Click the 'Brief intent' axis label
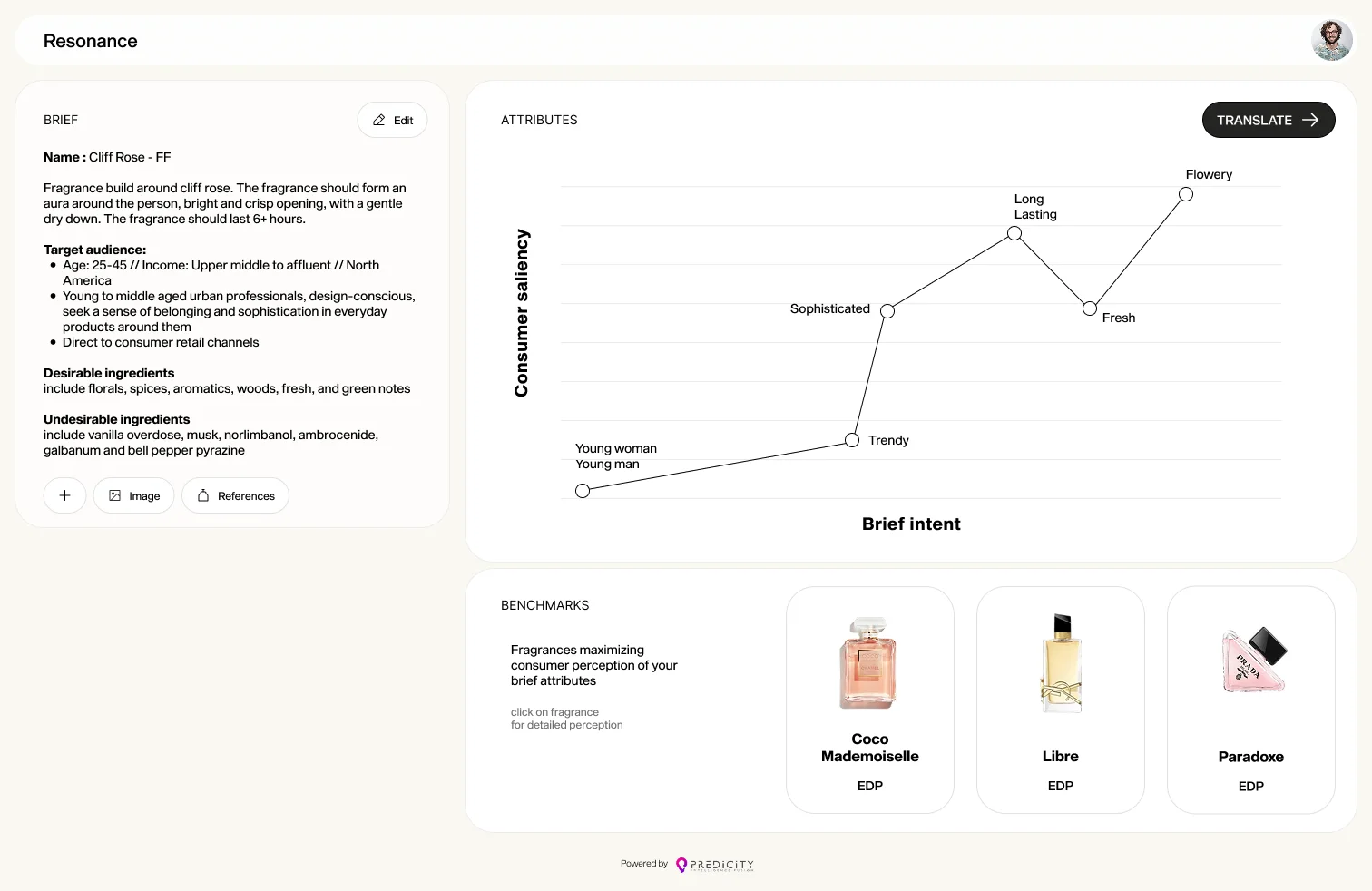The image size is (1372, 891). coord(911,524)
